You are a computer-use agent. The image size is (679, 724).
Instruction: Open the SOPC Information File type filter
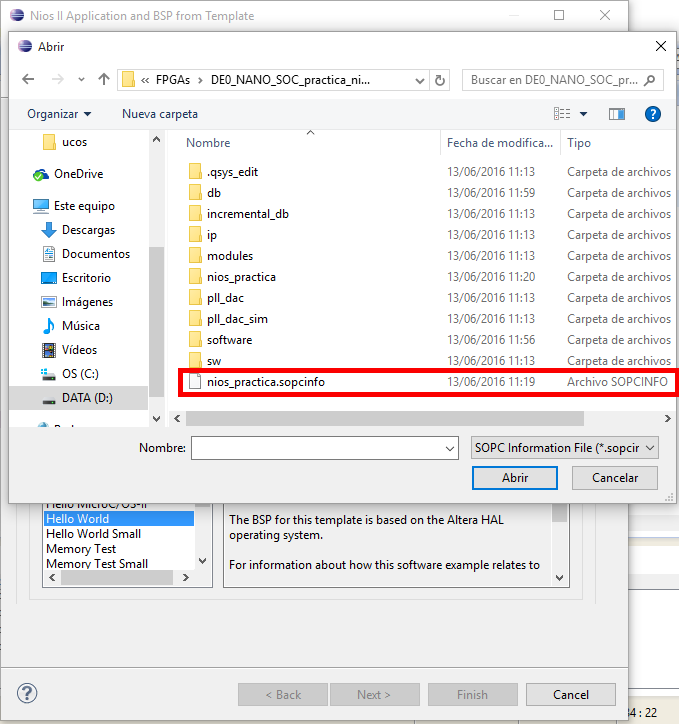[565, 448]
